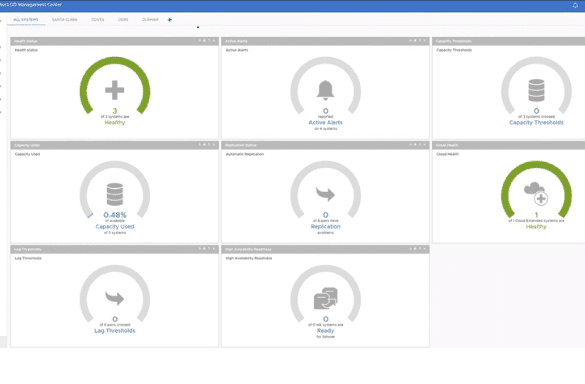The image size is (585, 384).
Task: Switch to the SANTA CLARA tab
Action: (x=65, y=20)
